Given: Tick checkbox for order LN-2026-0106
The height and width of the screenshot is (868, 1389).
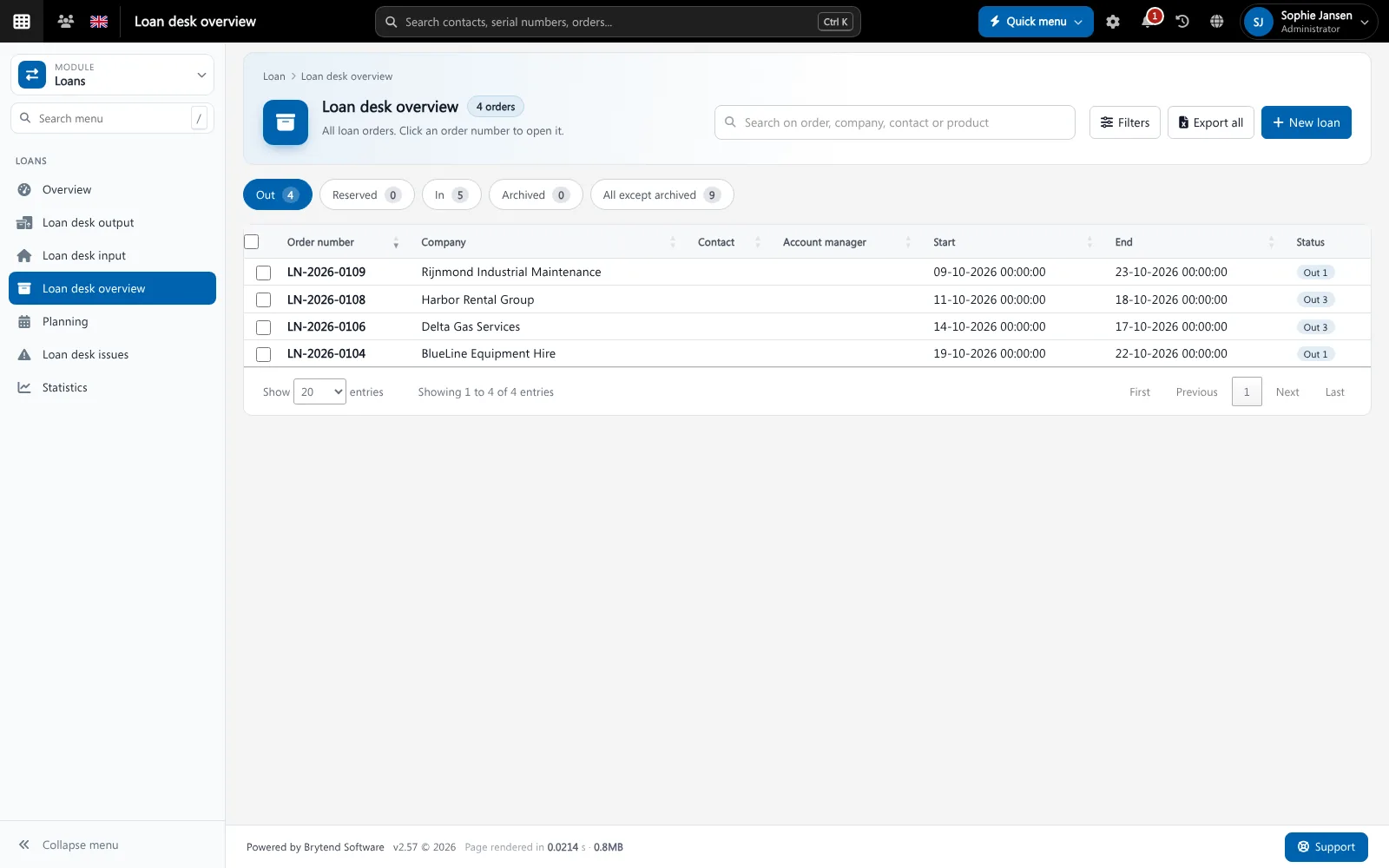Looking at the screenshot, I should click(x=264, y=327).
